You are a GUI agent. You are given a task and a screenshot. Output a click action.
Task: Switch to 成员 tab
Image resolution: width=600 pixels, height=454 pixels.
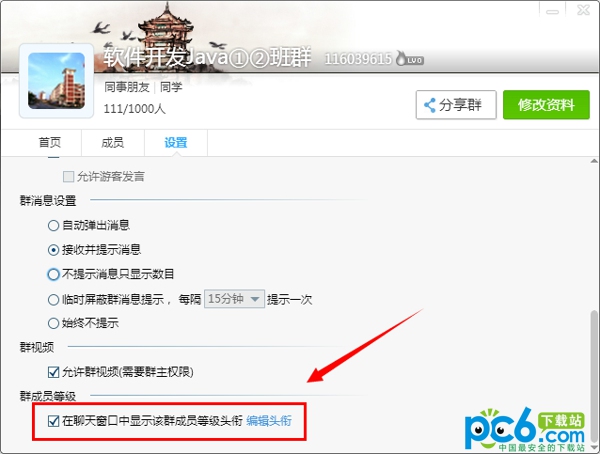pyautogui.click(x=112, y=142)
